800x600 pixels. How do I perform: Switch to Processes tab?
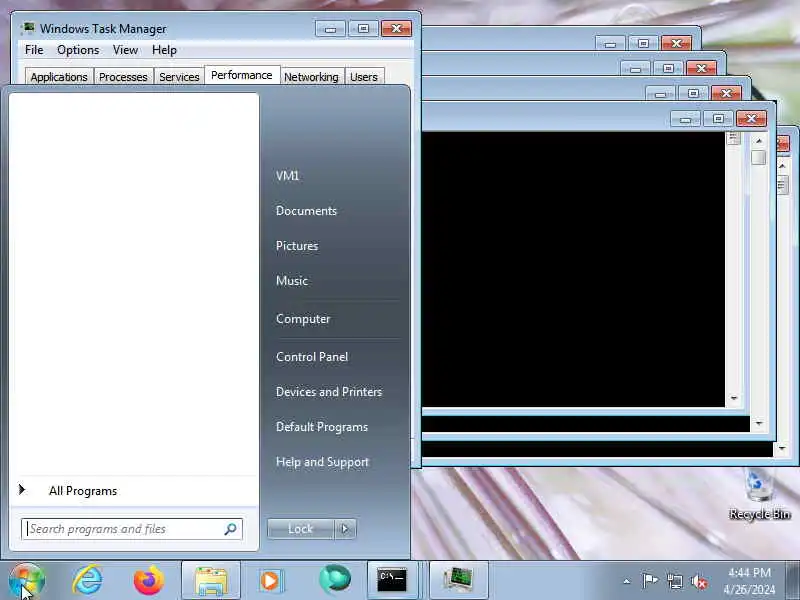[123, 77]
